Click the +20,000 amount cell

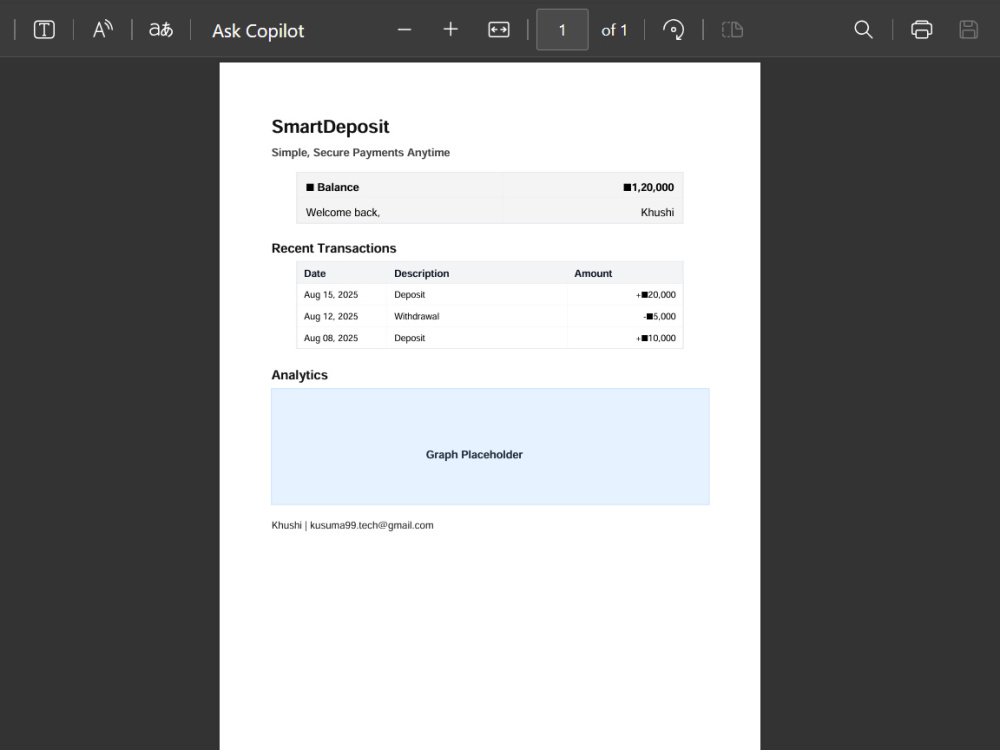pyautogui.click(x=656, y=295)
